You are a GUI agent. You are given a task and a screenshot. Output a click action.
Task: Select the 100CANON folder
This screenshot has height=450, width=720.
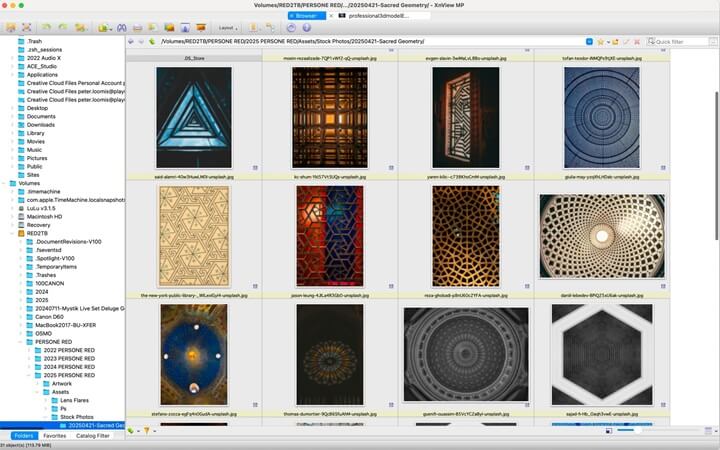[50, 283]
